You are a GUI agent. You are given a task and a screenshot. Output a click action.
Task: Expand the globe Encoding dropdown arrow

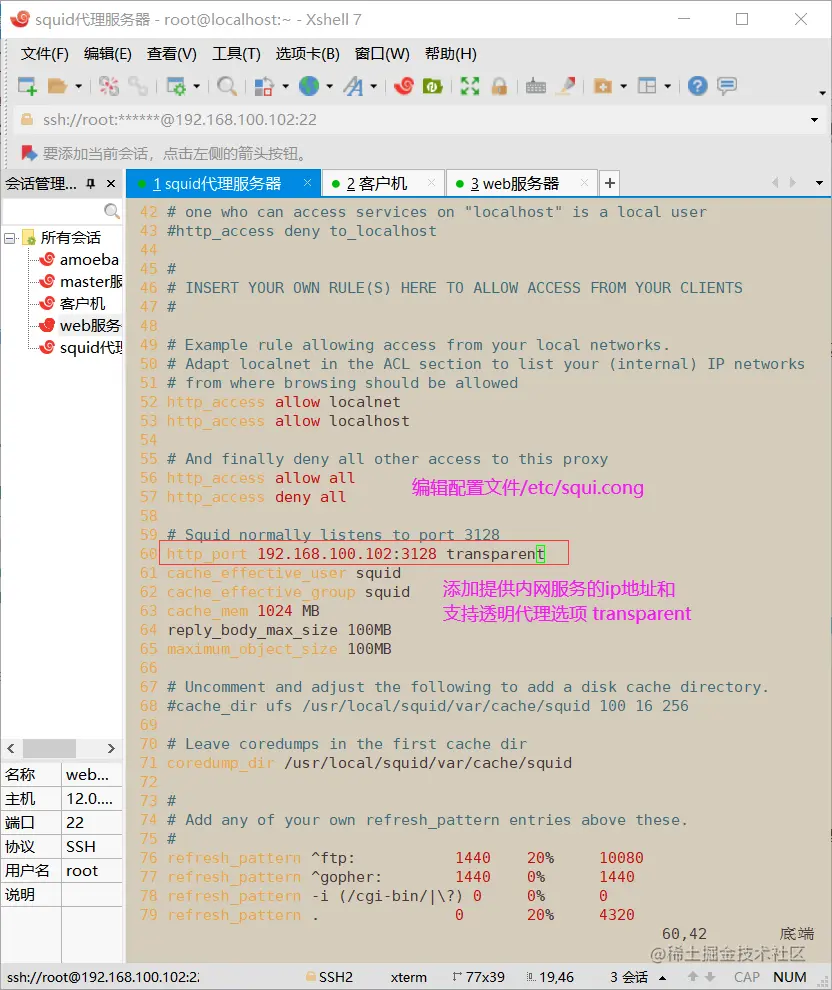330,86
